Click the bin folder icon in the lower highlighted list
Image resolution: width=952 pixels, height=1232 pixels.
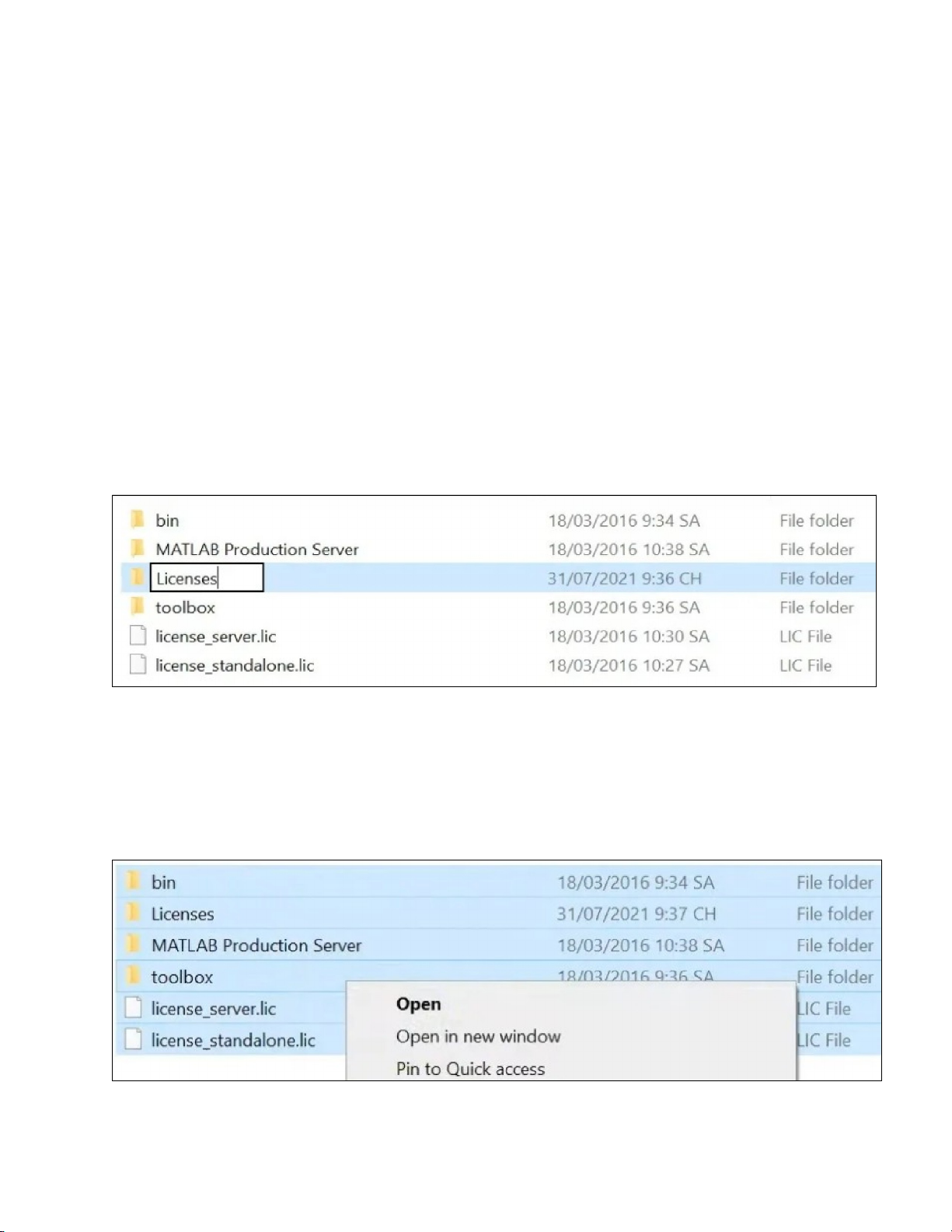pyautogui.click(x=134, y=881)
